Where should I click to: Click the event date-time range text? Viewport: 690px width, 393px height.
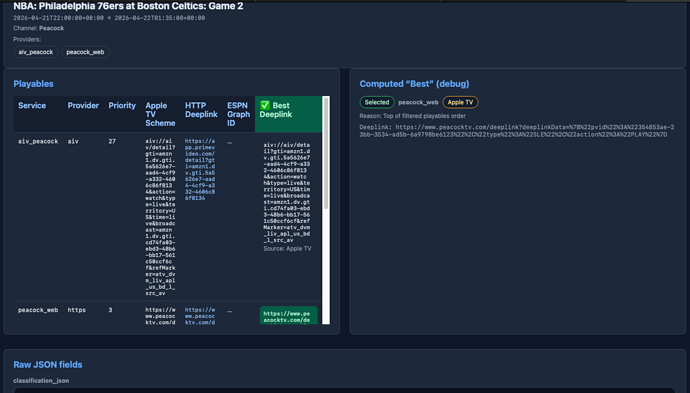tap(109, 18)
